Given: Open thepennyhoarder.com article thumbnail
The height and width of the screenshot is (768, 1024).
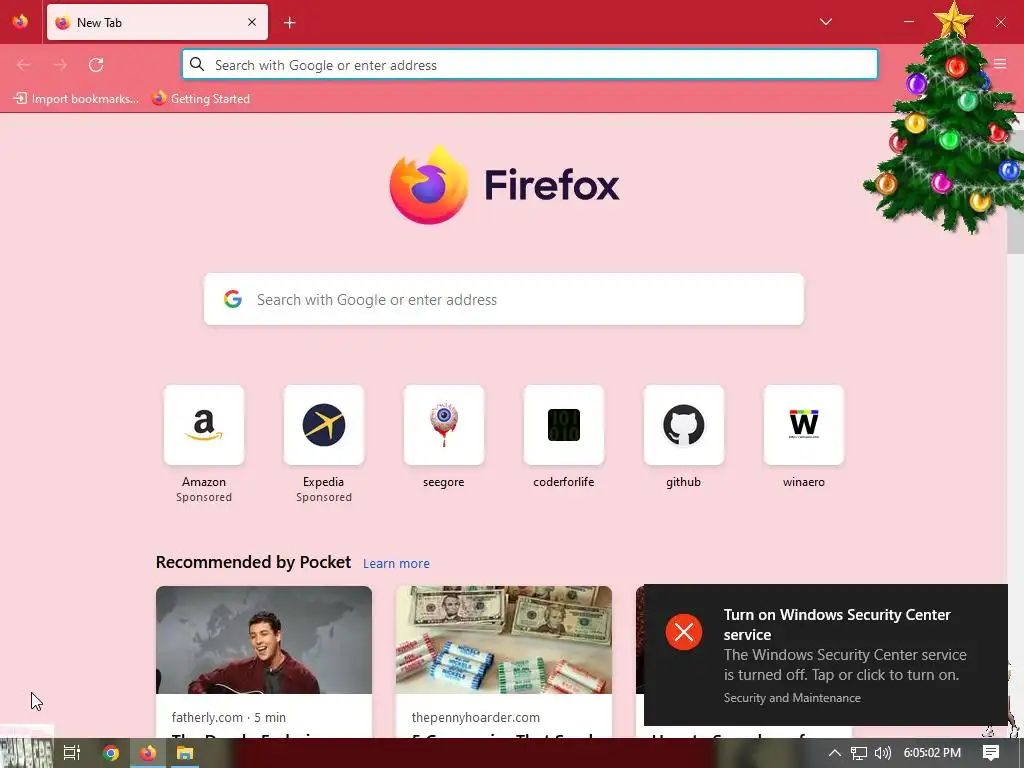Looking at the screenshot, I should 504,640.
